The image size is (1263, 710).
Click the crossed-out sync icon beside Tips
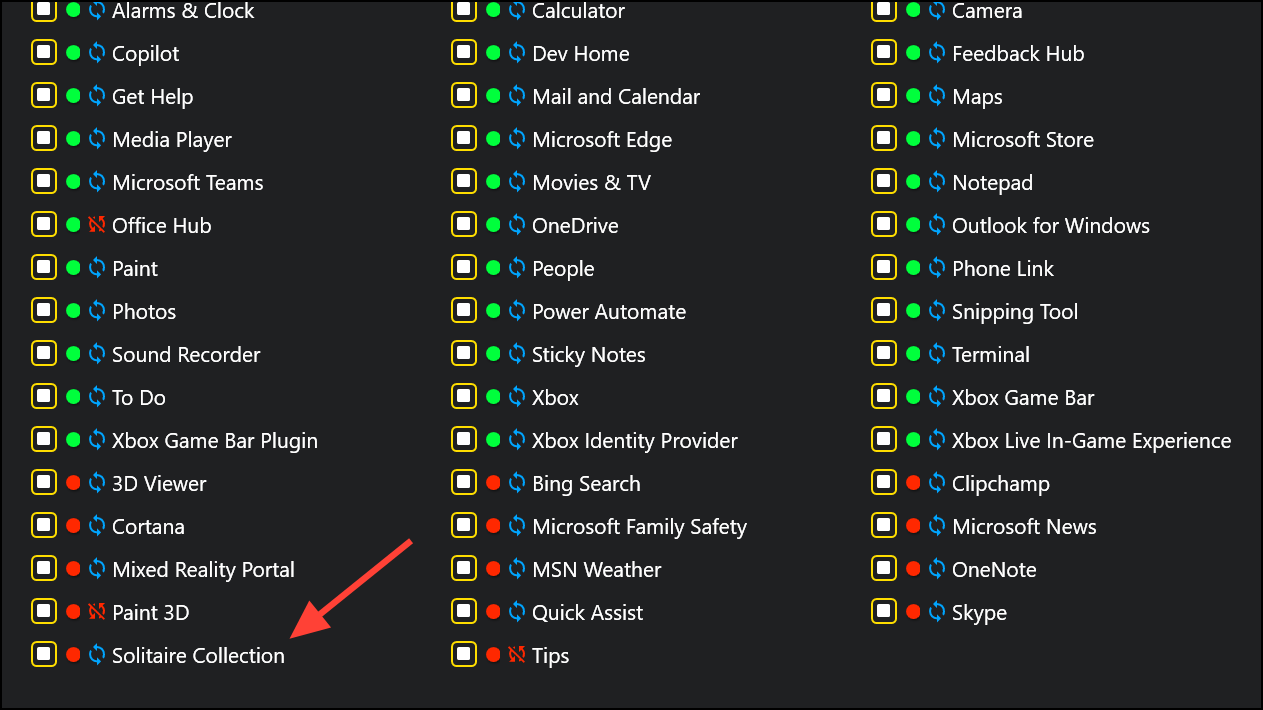517,656
